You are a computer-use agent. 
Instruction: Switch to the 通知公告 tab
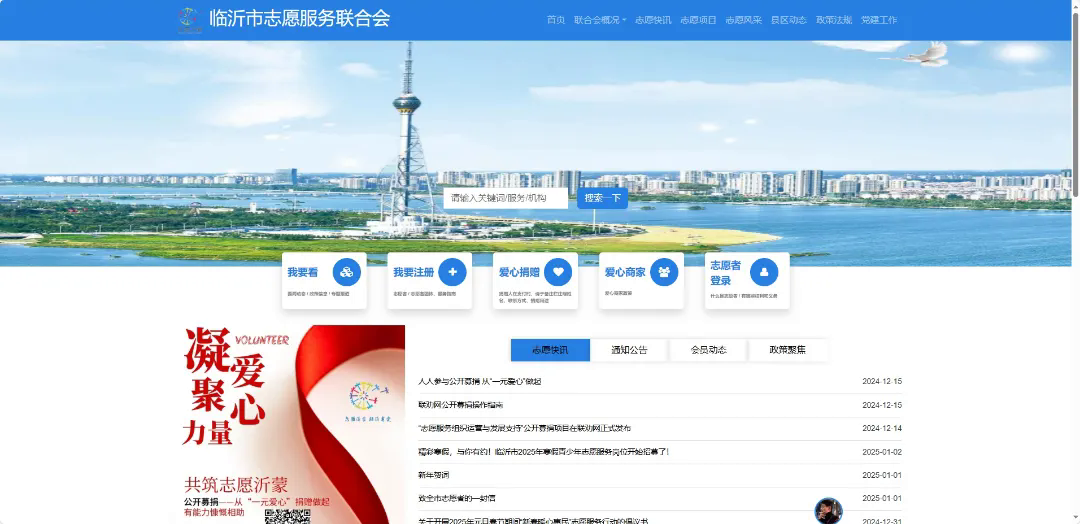pos(630,350)
